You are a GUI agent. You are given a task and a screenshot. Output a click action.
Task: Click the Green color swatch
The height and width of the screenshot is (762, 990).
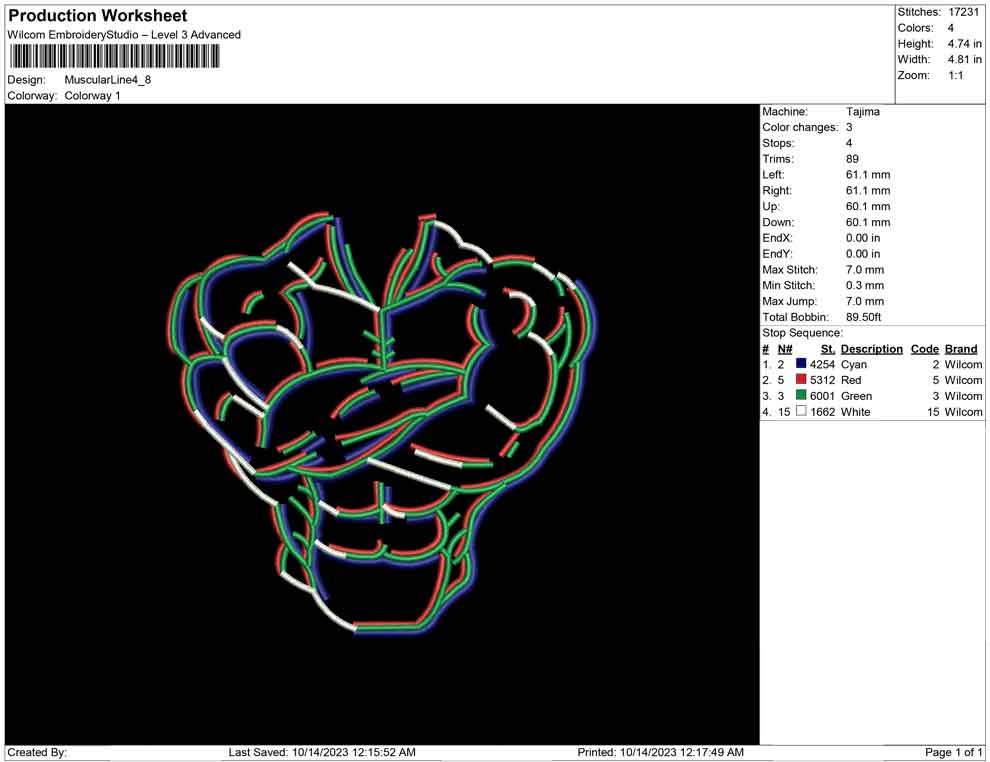(x=801, y=395)
